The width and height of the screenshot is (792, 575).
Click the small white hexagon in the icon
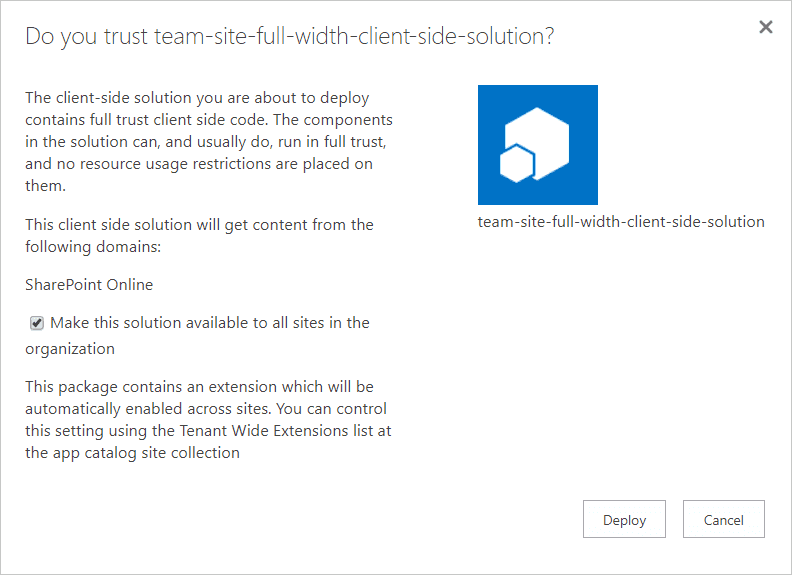517,164
